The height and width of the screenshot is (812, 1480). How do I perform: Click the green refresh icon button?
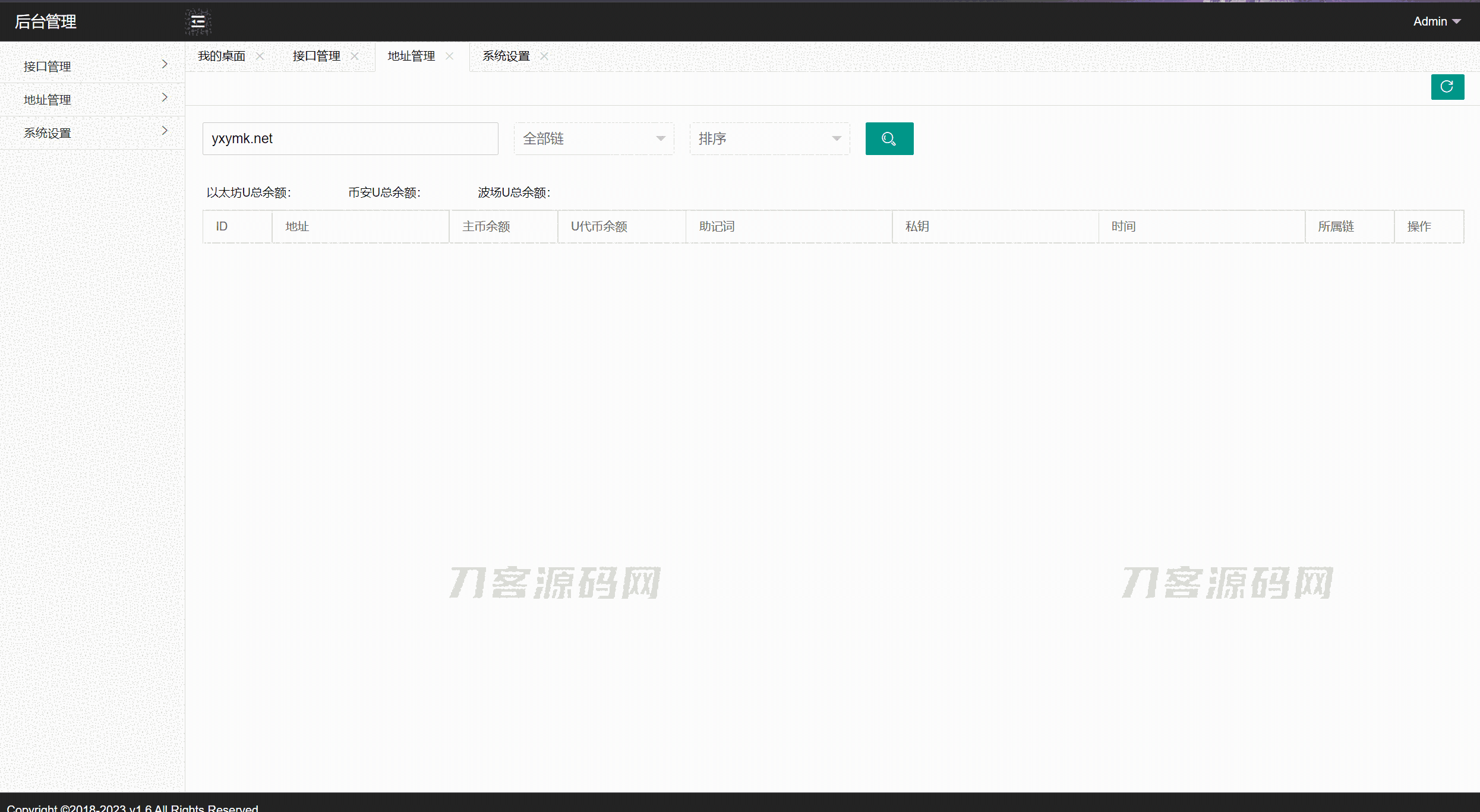point(1447,87)
